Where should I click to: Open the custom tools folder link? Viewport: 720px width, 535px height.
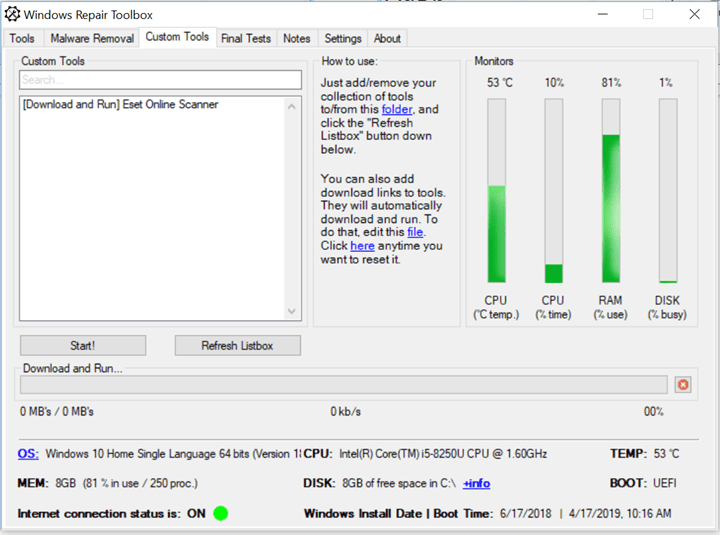[397, 109]
